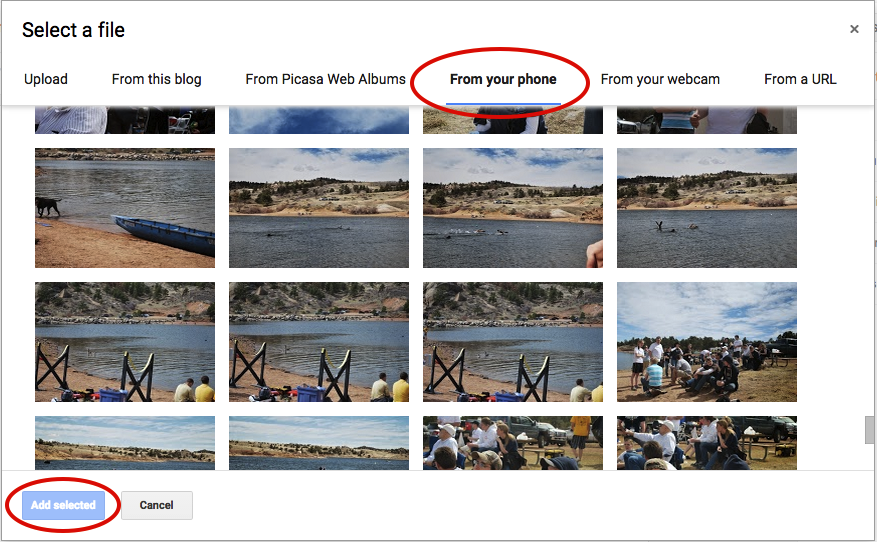Select bottom photo of man in white cap pointing
This screenshot has height=542, width=877.
tap(707, 443)
